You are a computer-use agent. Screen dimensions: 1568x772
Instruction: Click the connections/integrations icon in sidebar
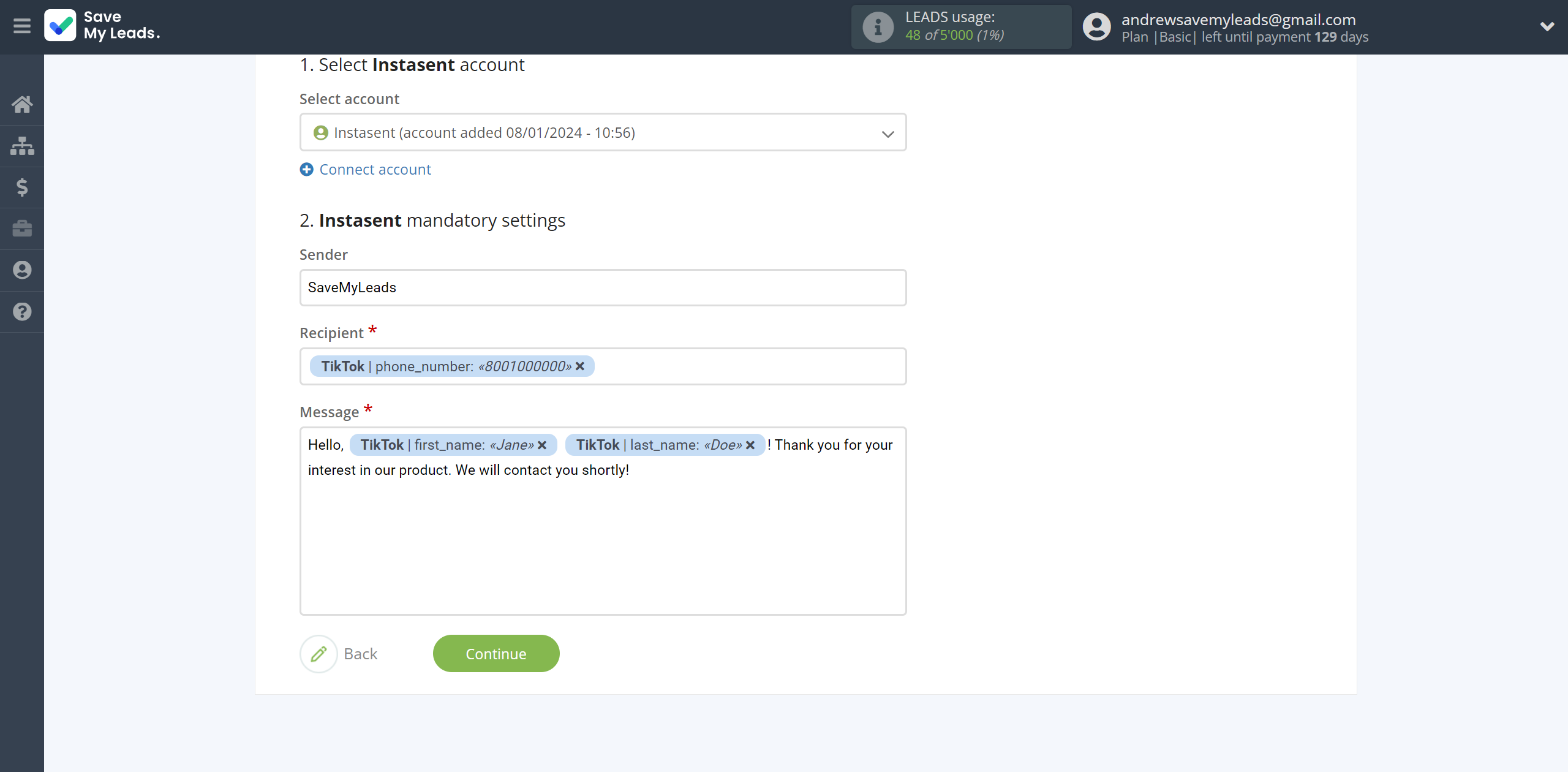(22, 145)
